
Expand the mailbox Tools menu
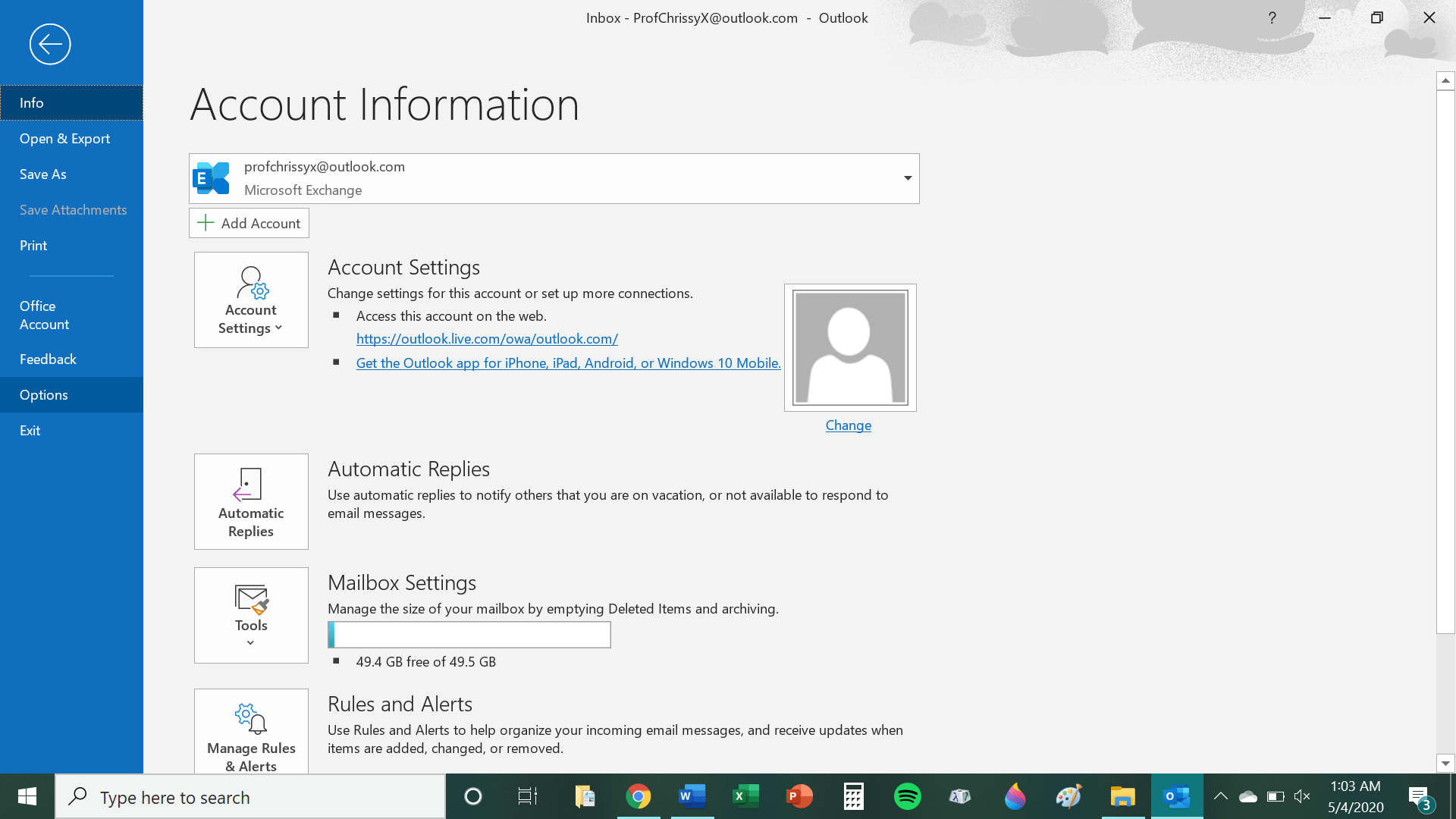(251, 615)
